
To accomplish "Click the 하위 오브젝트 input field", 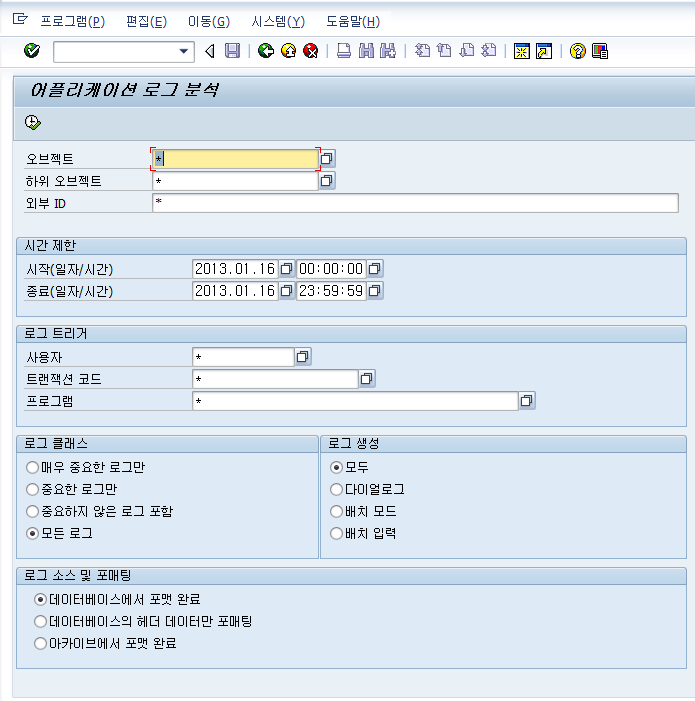I will coord(236,181).
